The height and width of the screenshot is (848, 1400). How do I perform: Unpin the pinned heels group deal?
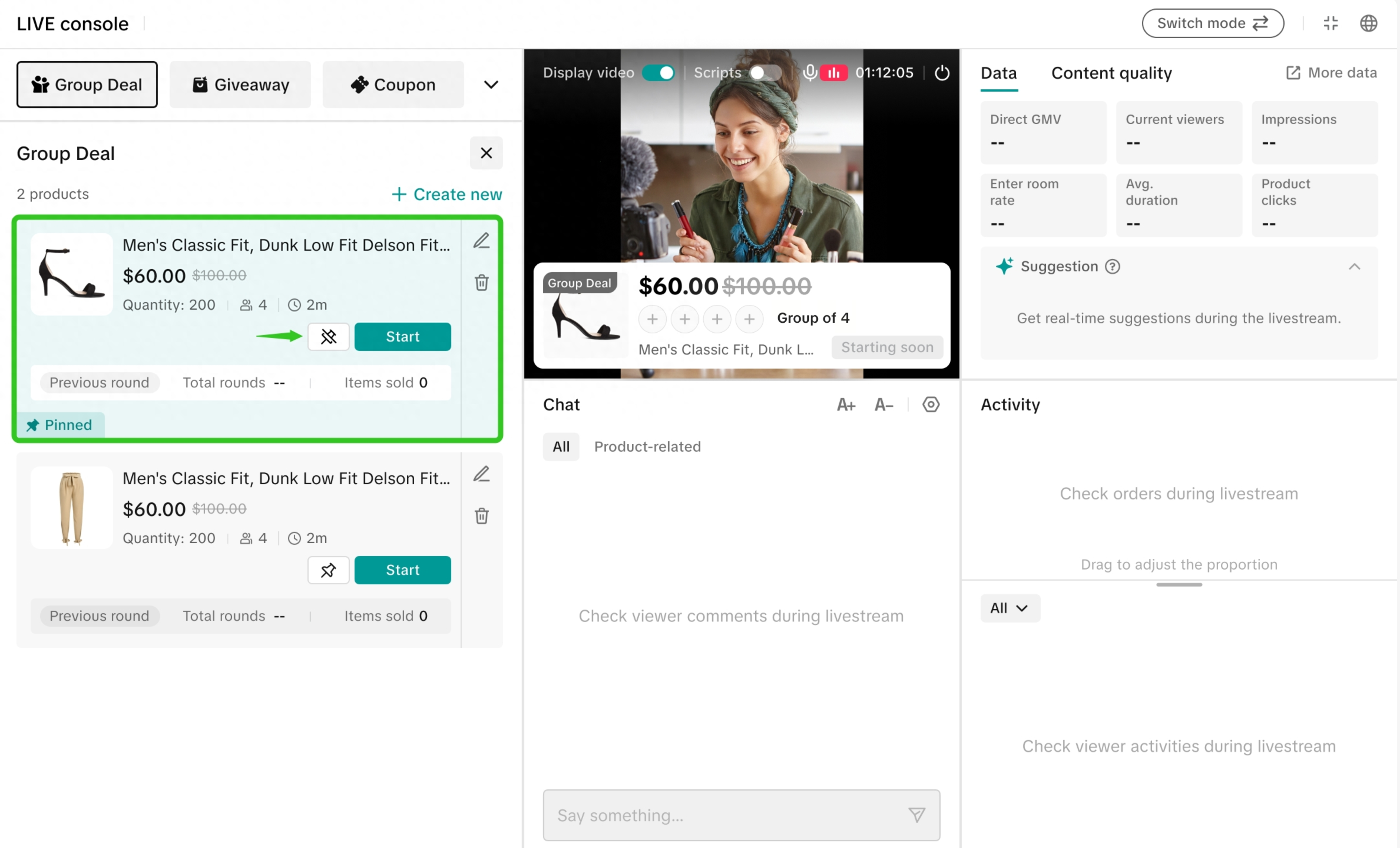(328, 337)
